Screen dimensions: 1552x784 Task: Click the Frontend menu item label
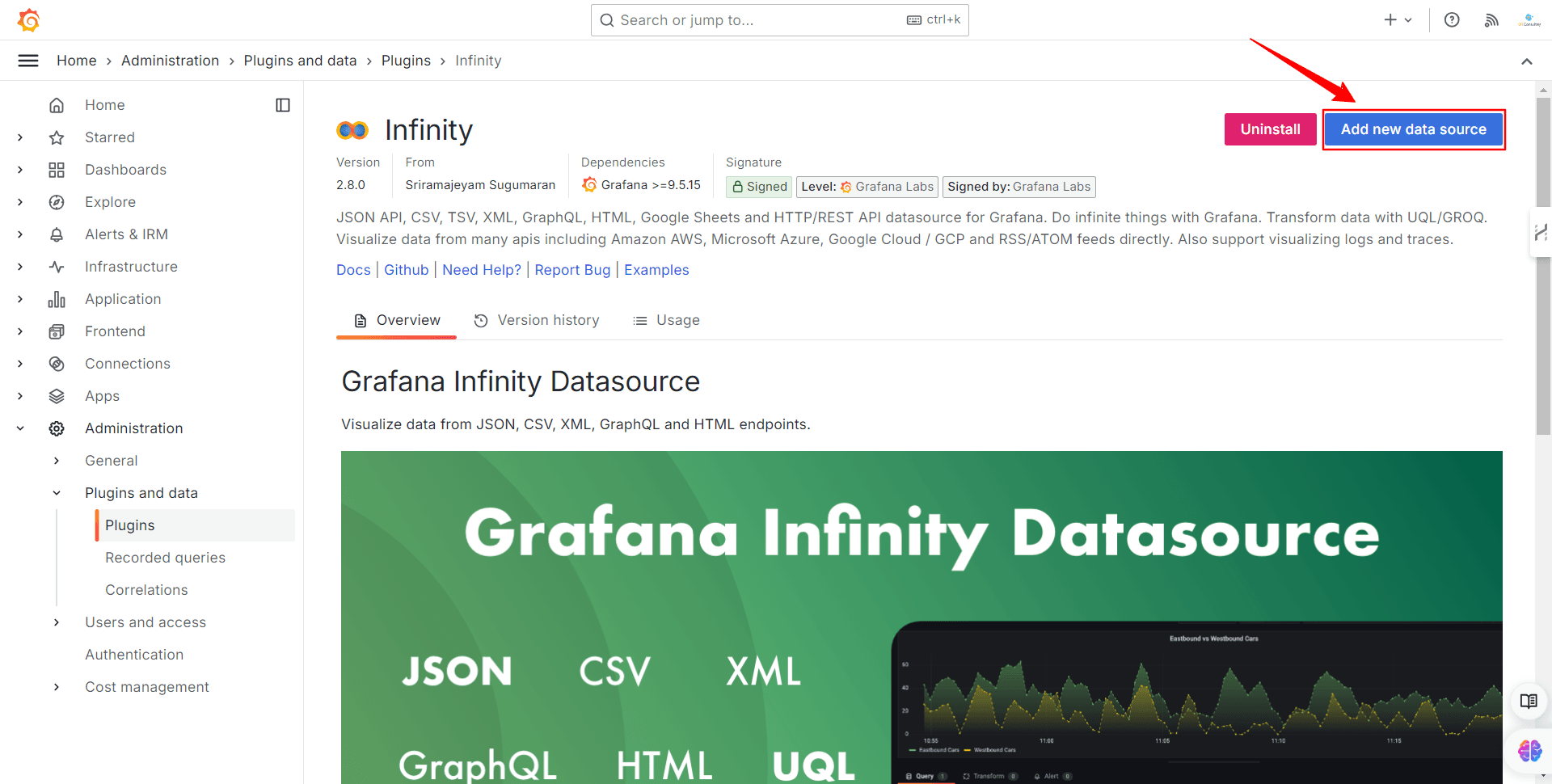click(115, 331)
